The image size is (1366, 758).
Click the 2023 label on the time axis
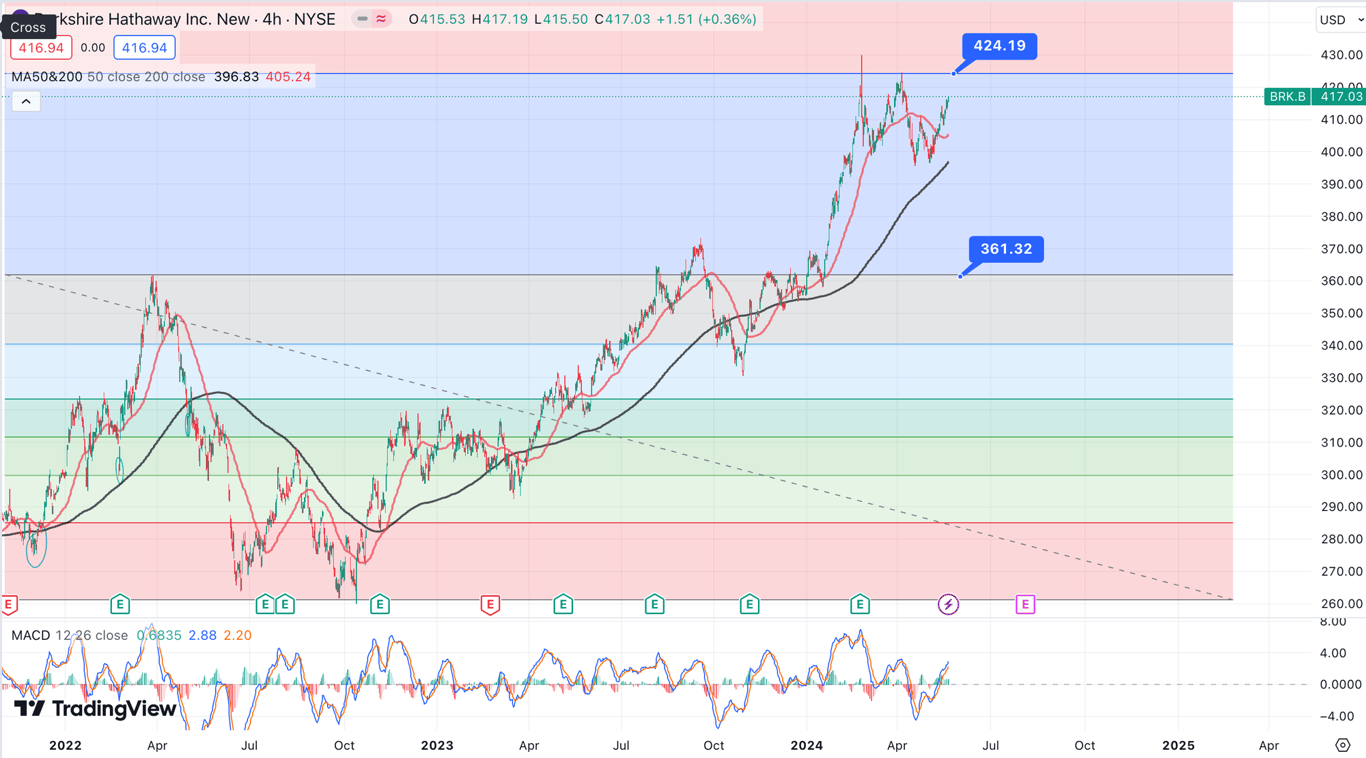coord(437,745)
